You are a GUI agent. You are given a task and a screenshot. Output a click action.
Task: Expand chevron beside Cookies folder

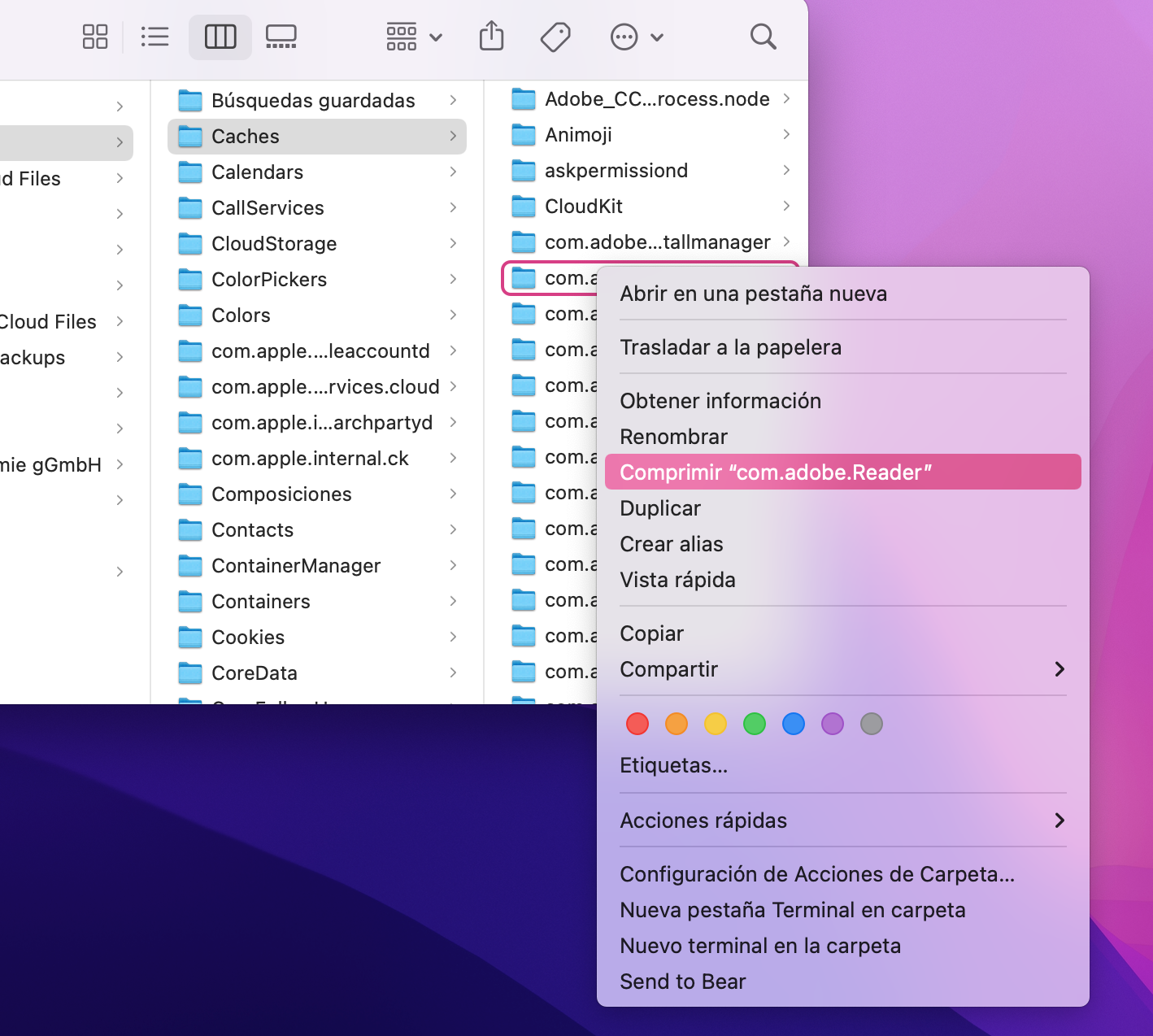(453, 638)
